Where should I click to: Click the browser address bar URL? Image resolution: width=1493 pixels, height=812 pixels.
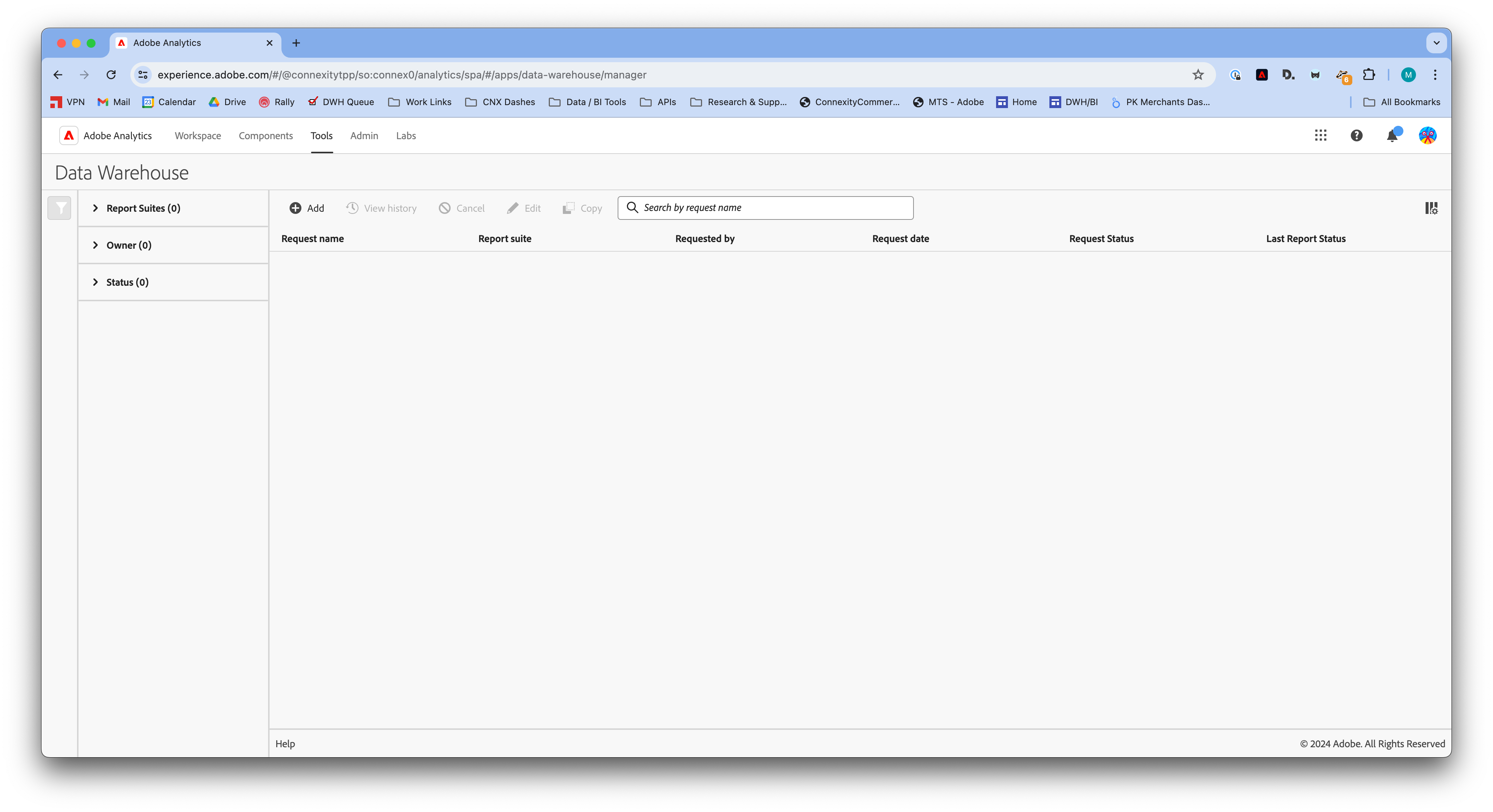(x=402, y=75)
